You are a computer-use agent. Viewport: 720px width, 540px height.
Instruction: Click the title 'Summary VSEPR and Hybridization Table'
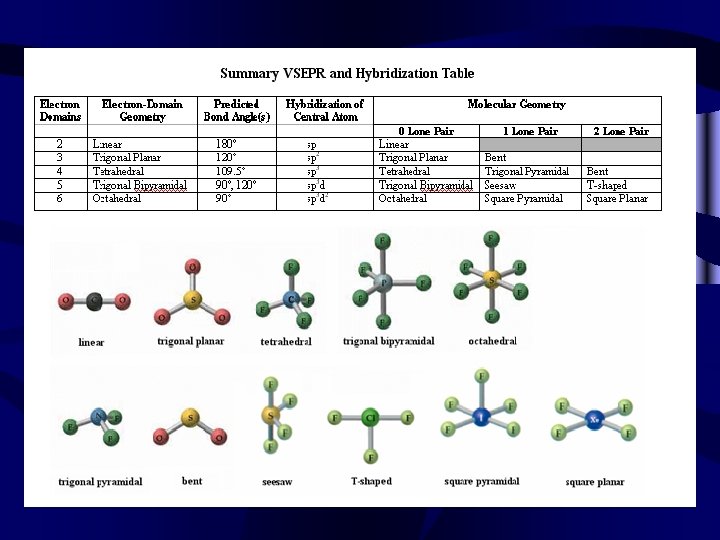[x=347, y=73]
